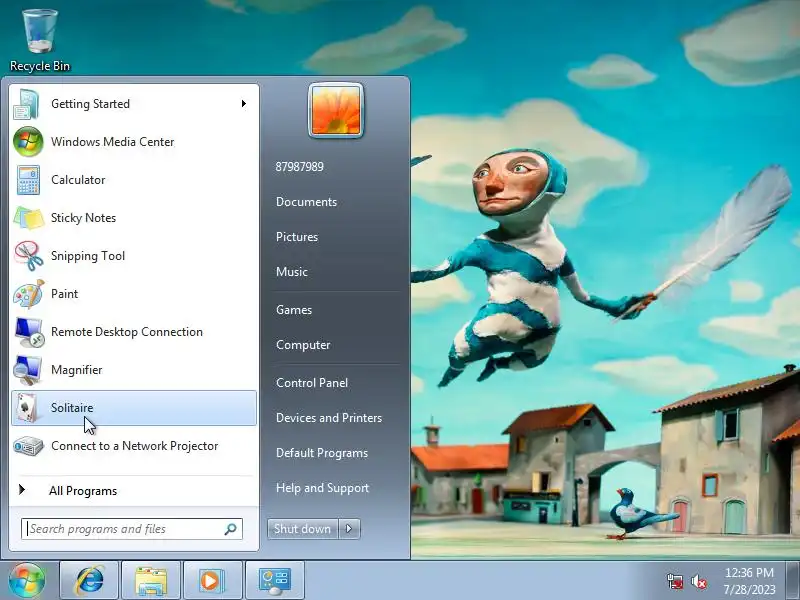Launch Magnifier from the list
This screenshot has width=800, height=600.
pos(134,370)
